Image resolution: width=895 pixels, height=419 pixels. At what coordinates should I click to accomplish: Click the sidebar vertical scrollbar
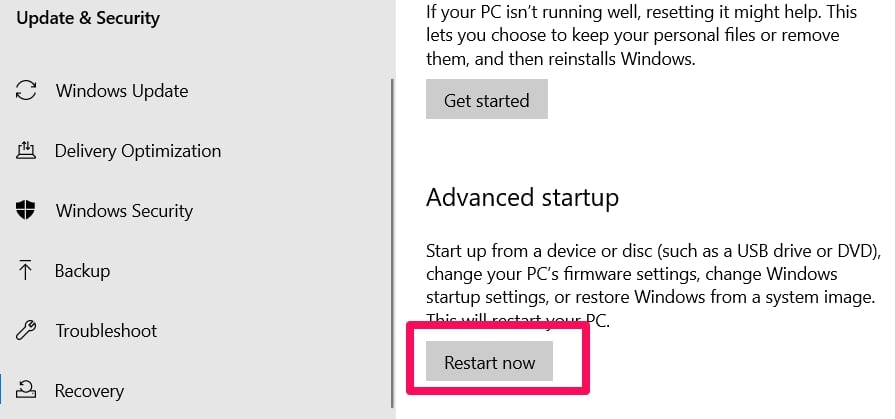[393, 243]
